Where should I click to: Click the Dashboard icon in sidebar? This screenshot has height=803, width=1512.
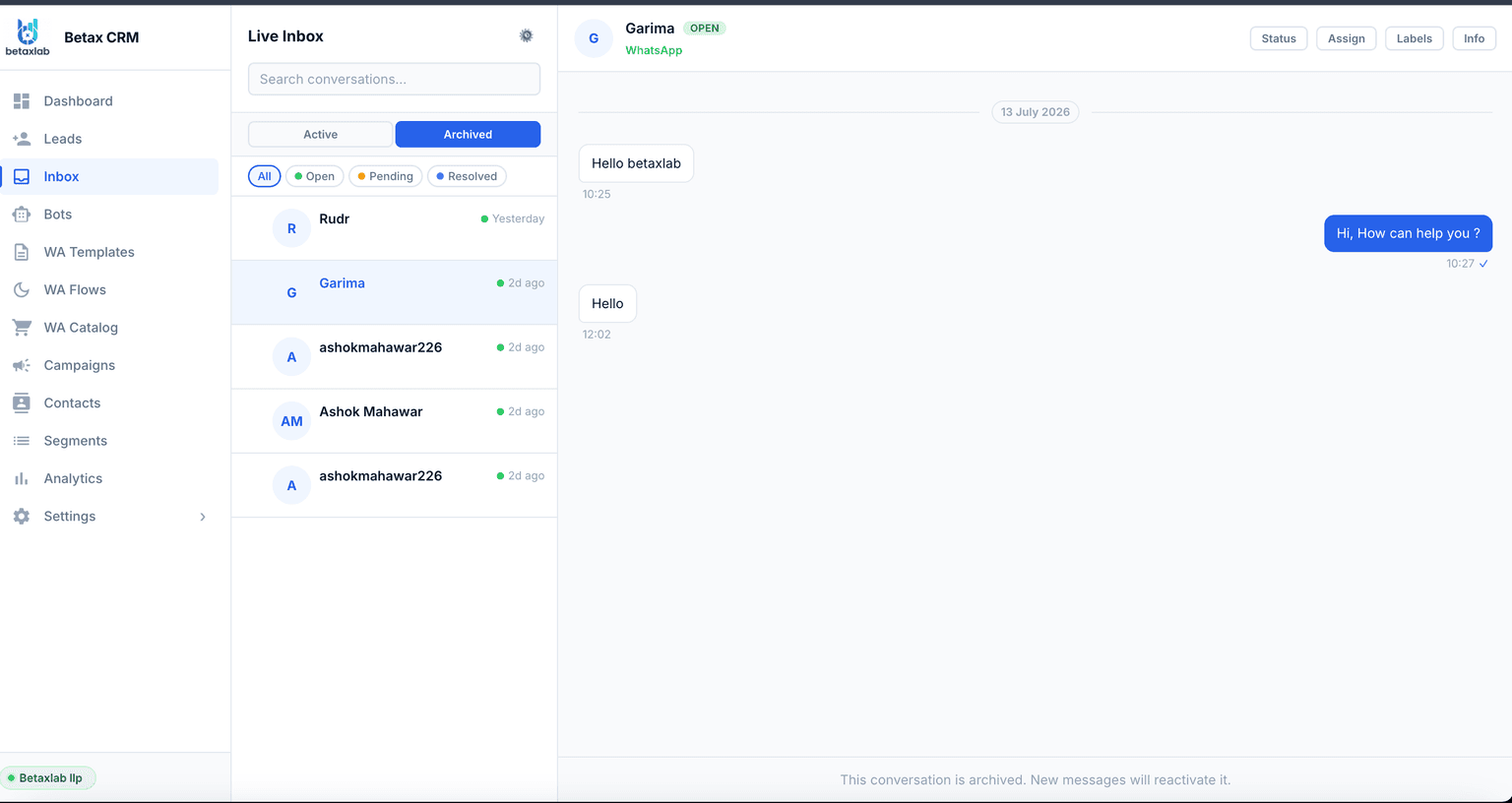(x=22, y=101)
